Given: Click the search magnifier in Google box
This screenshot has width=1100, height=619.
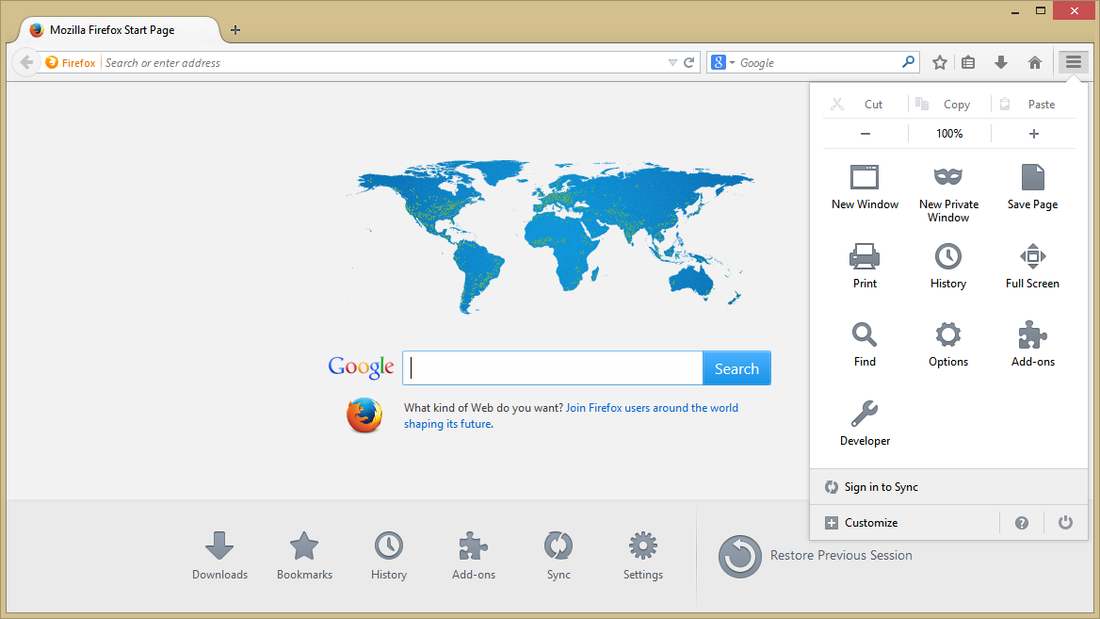Looking at the screenshot, I should (x=908, y=62).
